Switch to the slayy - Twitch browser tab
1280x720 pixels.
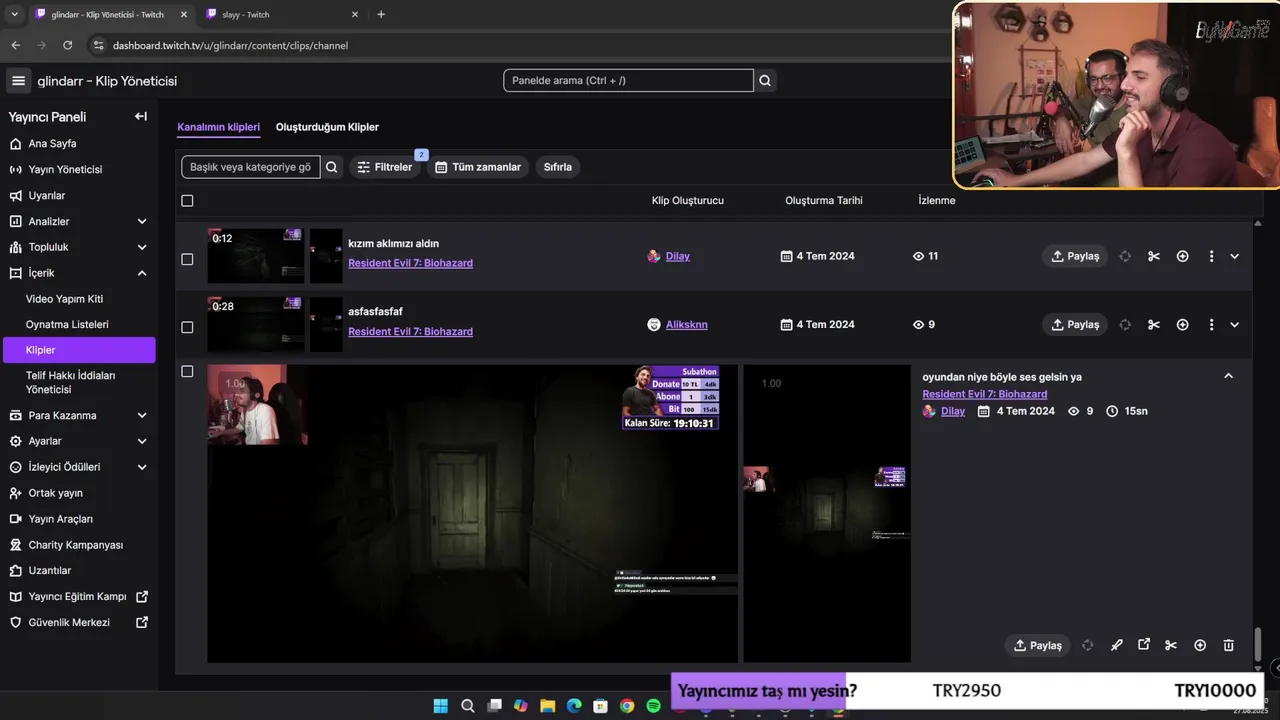point(283,14)
